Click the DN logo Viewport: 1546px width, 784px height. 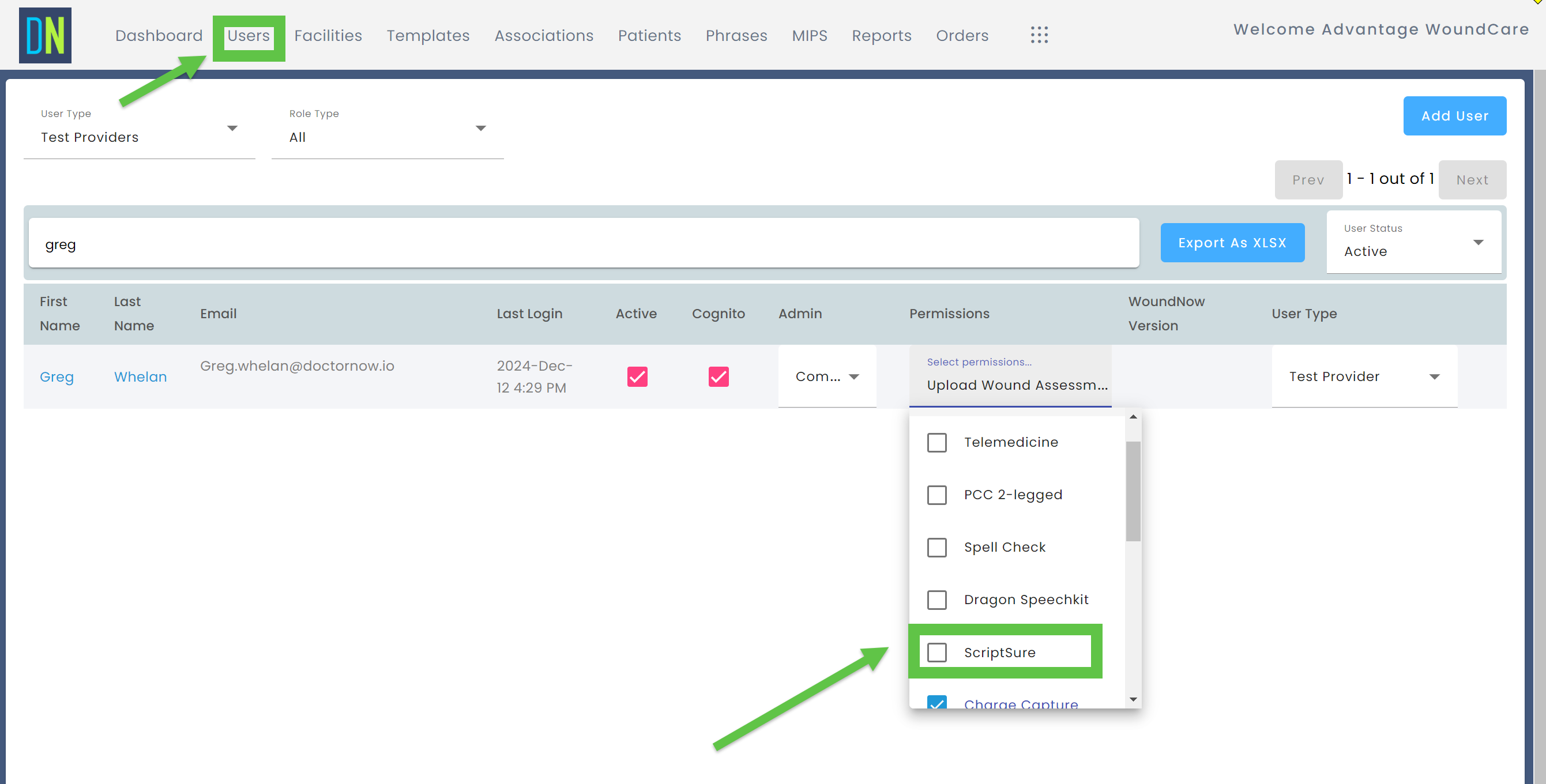pyautogui.click(x=45, y=35)
